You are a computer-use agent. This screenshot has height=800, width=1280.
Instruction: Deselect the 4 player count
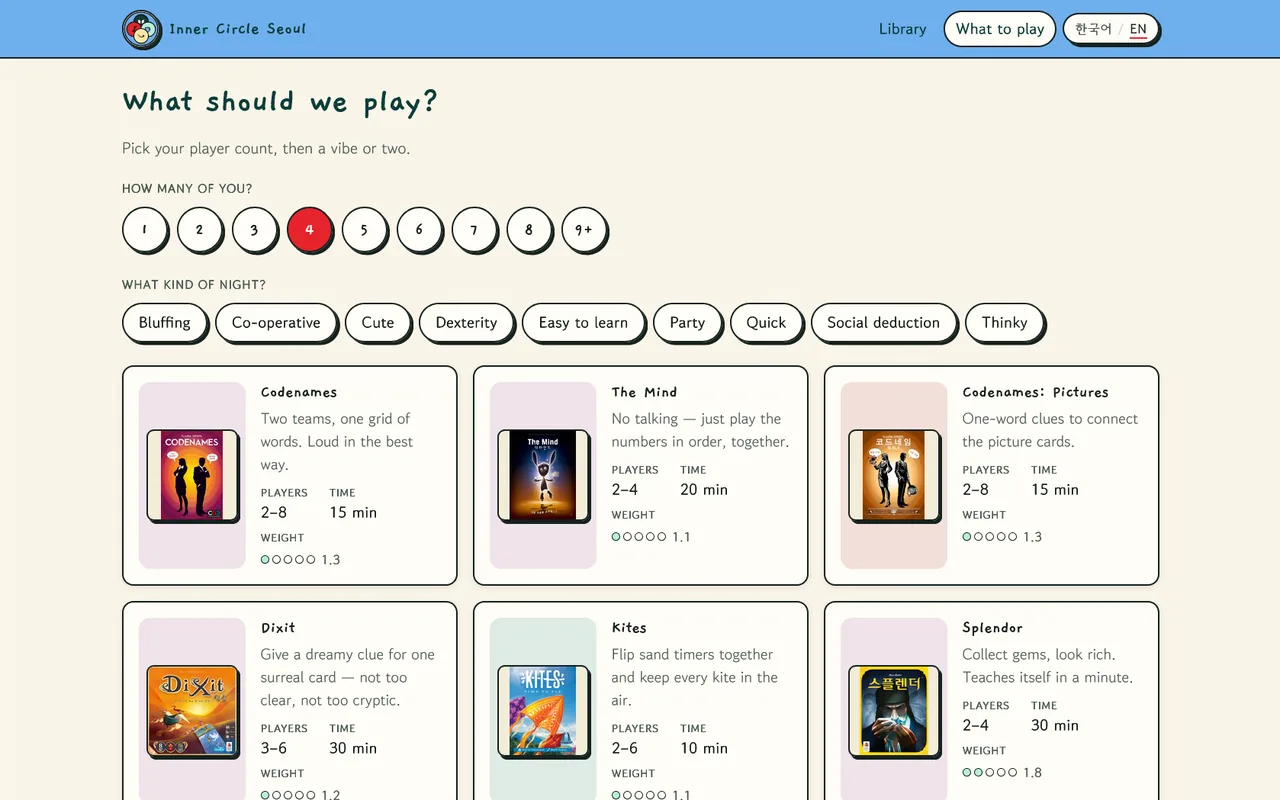[310, 230]
